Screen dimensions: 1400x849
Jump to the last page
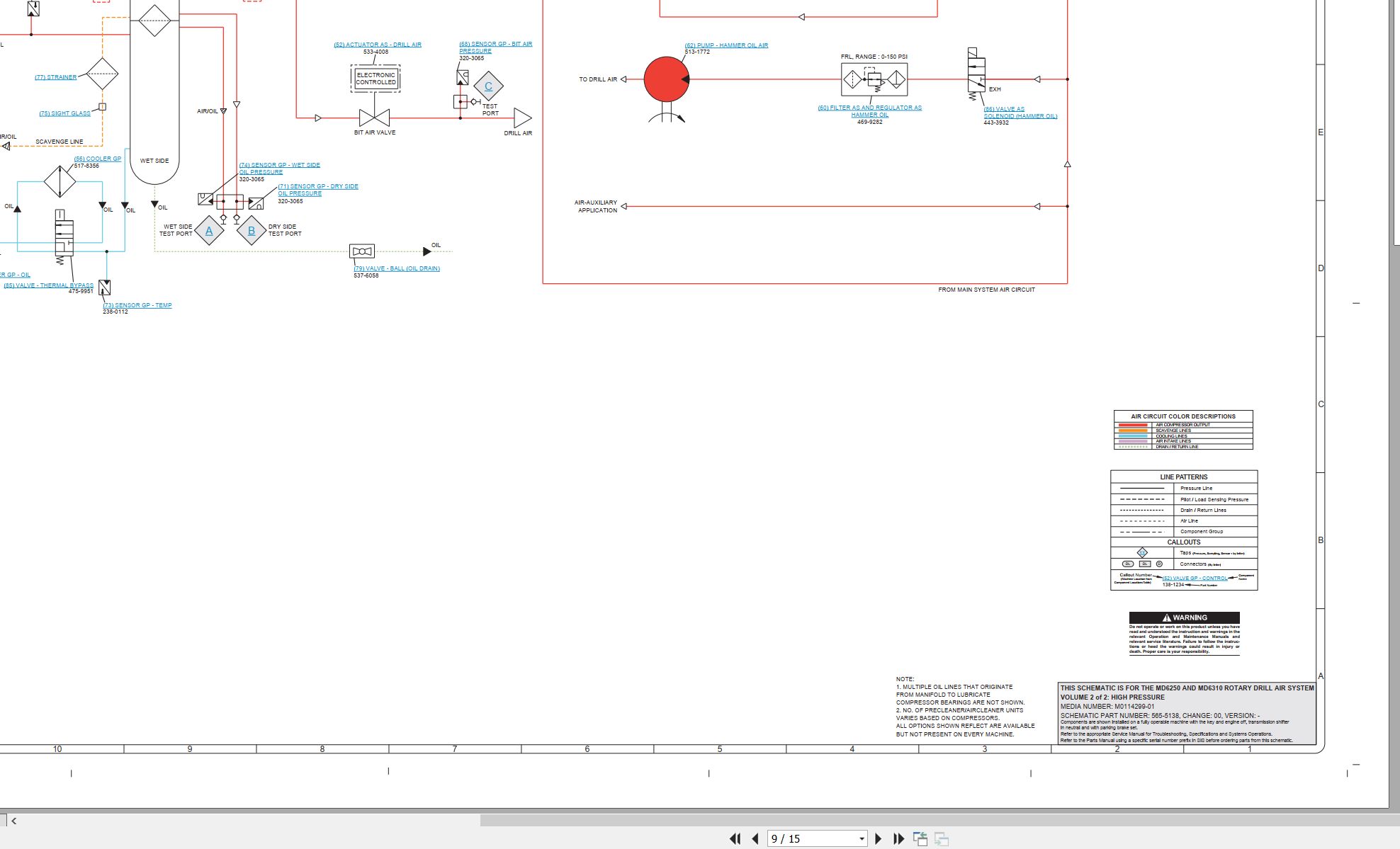(x=898, y=838)
